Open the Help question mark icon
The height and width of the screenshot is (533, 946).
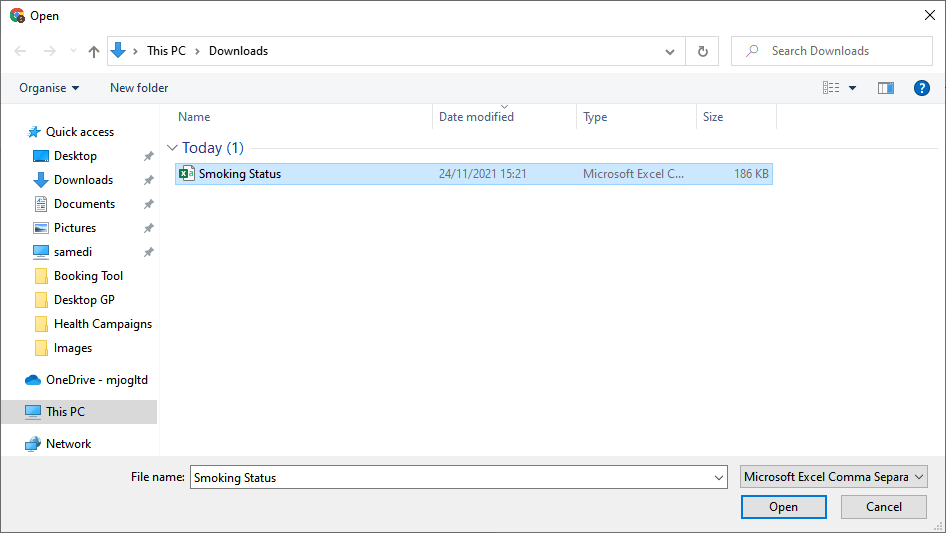922,88
